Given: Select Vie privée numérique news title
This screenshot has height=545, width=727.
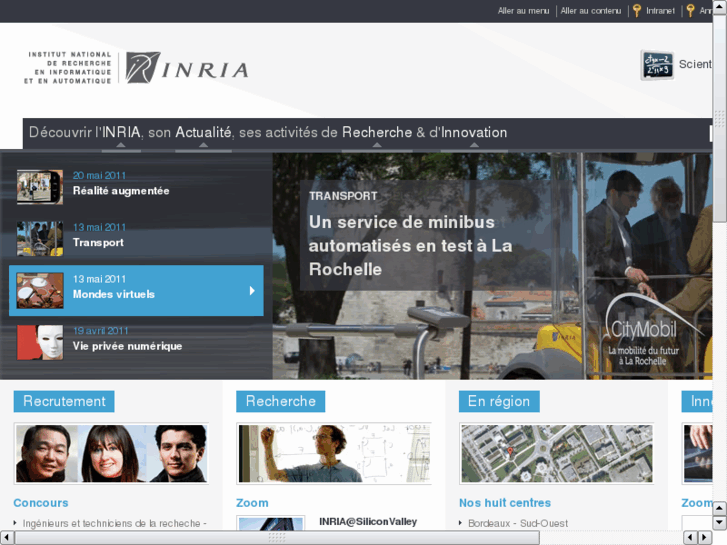Looking at the screenshot, I should click(128, 346).
